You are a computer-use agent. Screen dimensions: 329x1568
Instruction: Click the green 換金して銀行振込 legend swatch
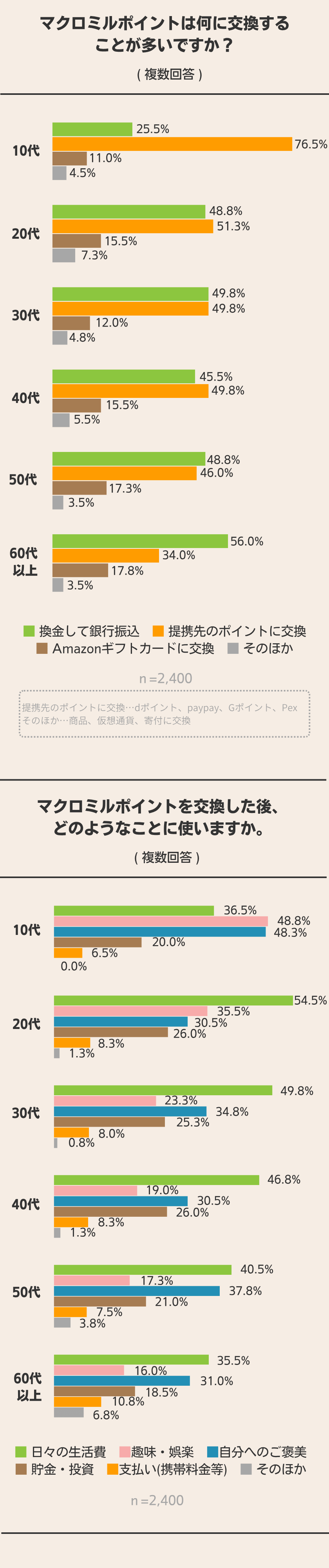[x=29, y=631]
